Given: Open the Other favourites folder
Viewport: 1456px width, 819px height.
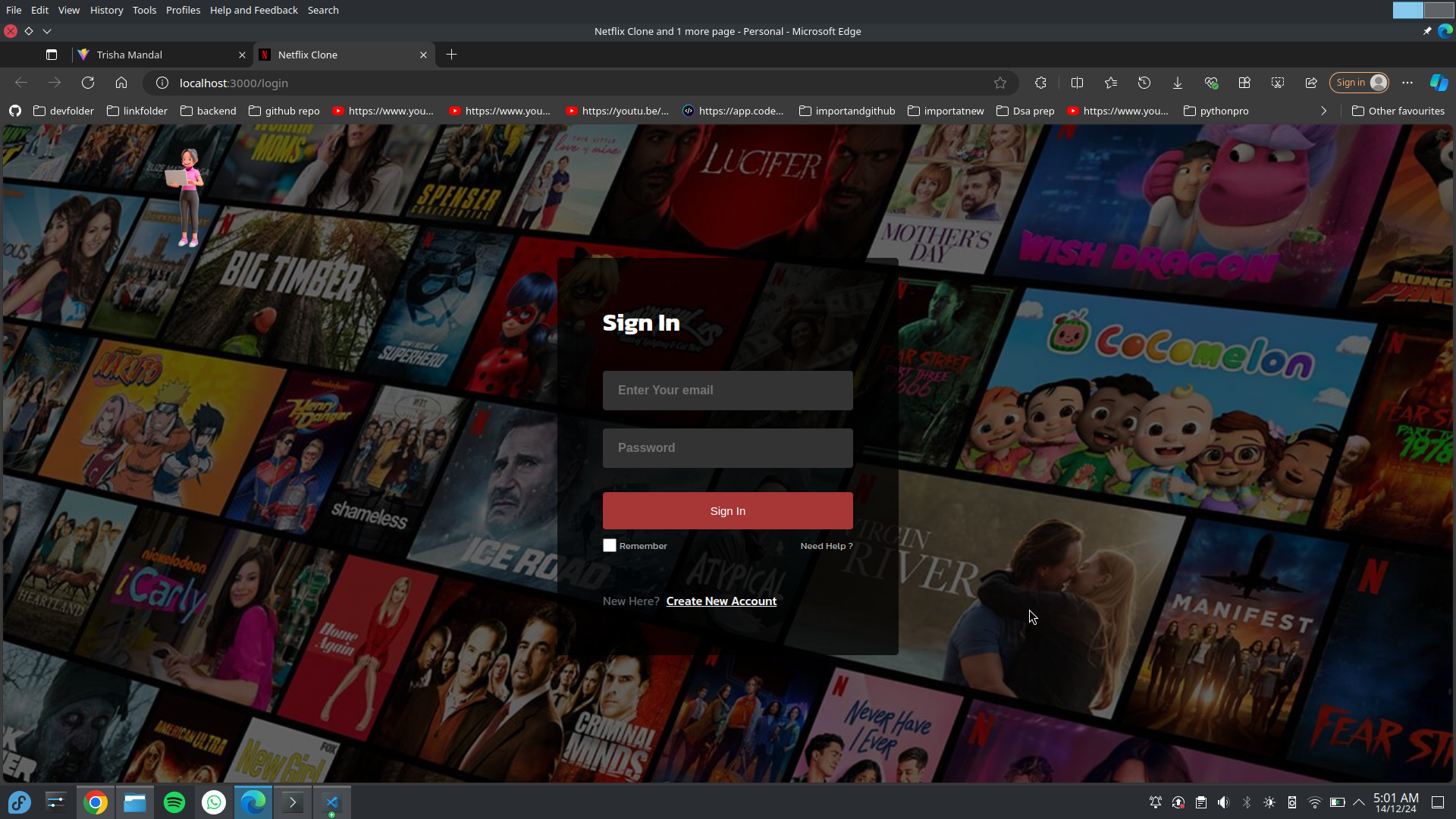Looking at the screenshot, I should click(x=1398, y=111).
